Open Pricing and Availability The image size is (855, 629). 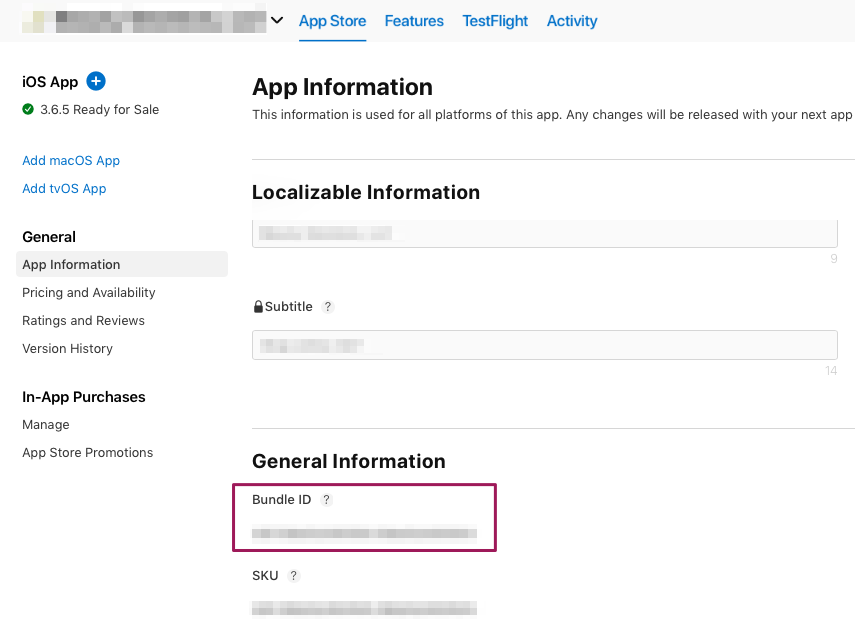tap(89, 292)
